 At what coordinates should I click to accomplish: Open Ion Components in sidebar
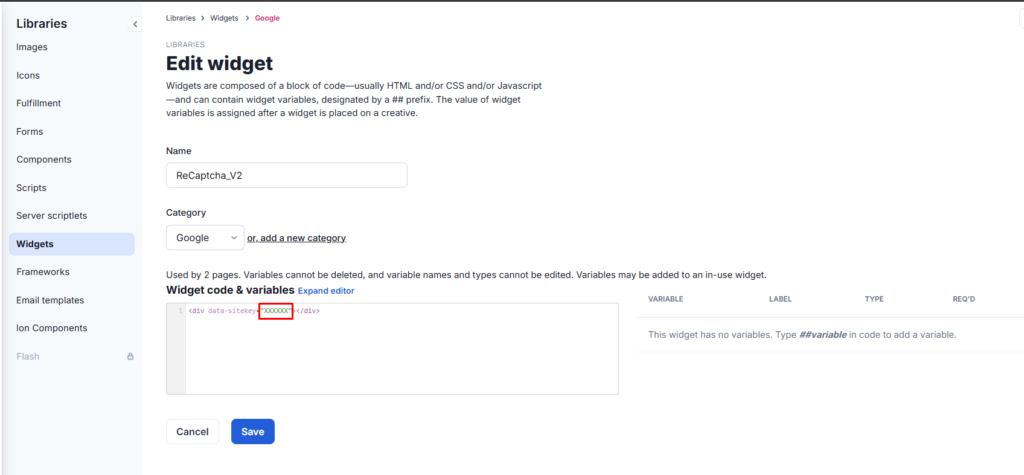click(x=52, y=328)
